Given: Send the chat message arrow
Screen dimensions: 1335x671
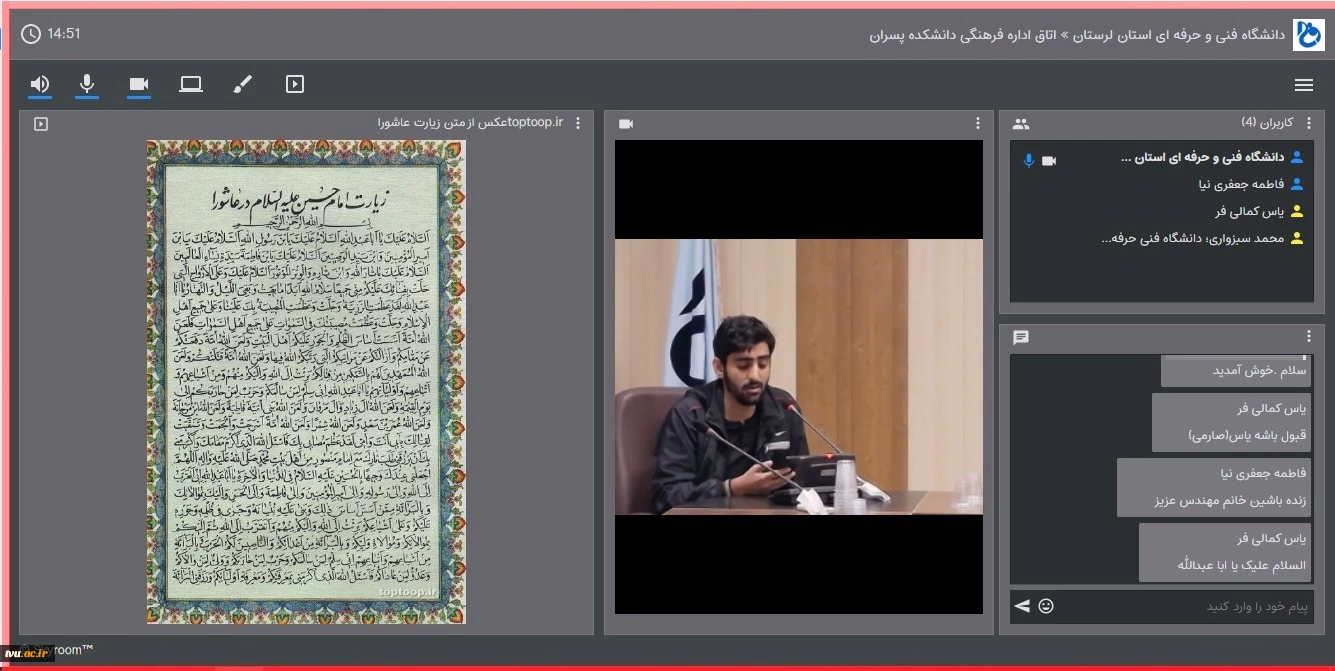Looking at the screenshot, I should coord(1022,606).
